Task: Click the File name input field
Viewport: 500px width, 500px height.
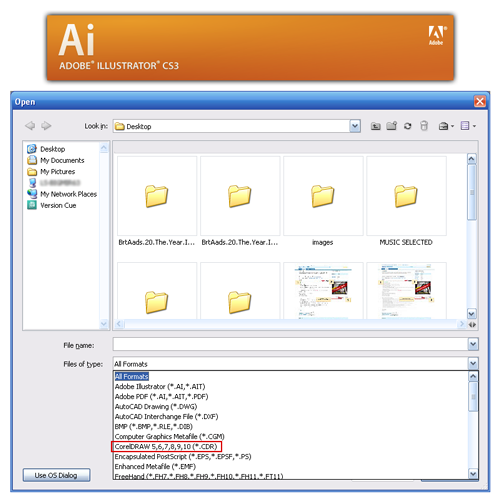Action: coord(290,344)
